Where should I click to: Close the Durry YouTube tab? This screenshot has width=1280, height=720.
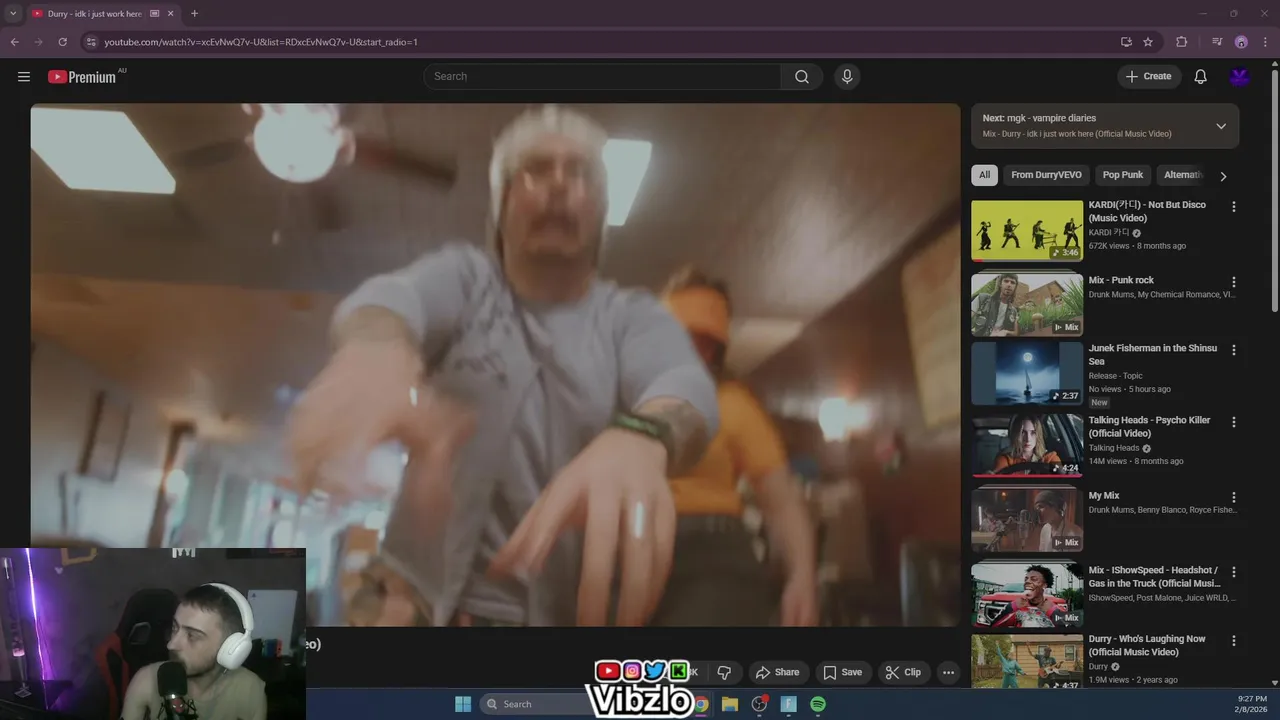[x=171, y=14]
